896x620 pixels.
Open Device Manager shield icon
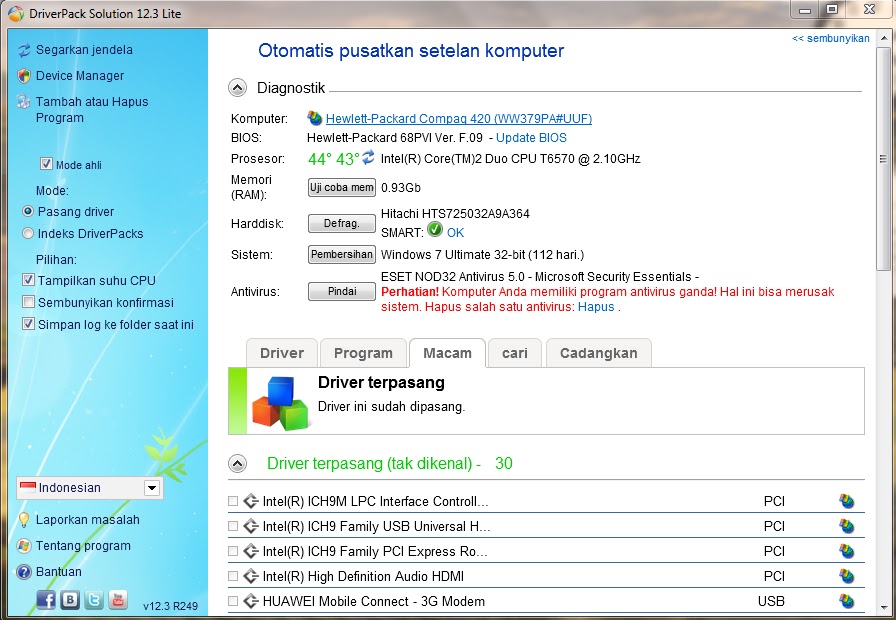[24, 76]
